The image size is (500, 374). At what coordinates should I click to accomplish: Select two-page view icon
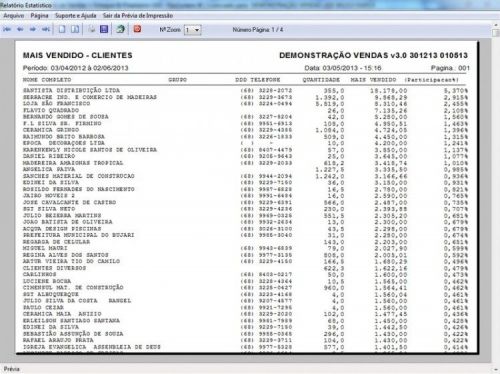pyautogui.click(x=75, y=29)
